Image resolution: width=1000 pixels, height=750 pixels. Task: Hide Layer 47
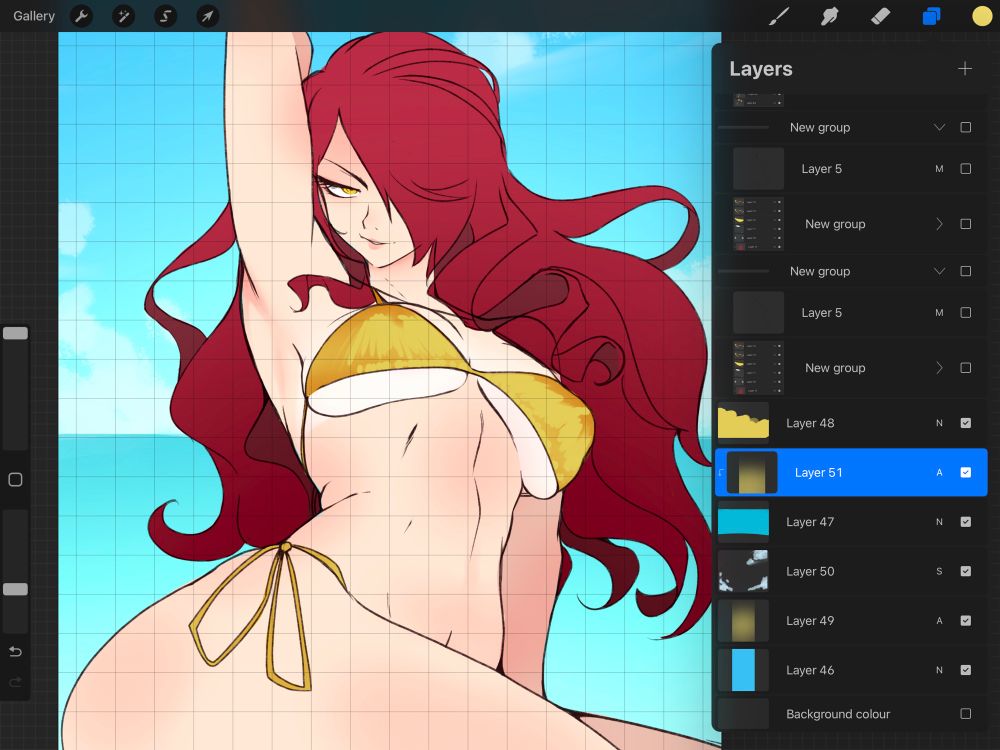[966, 522]
